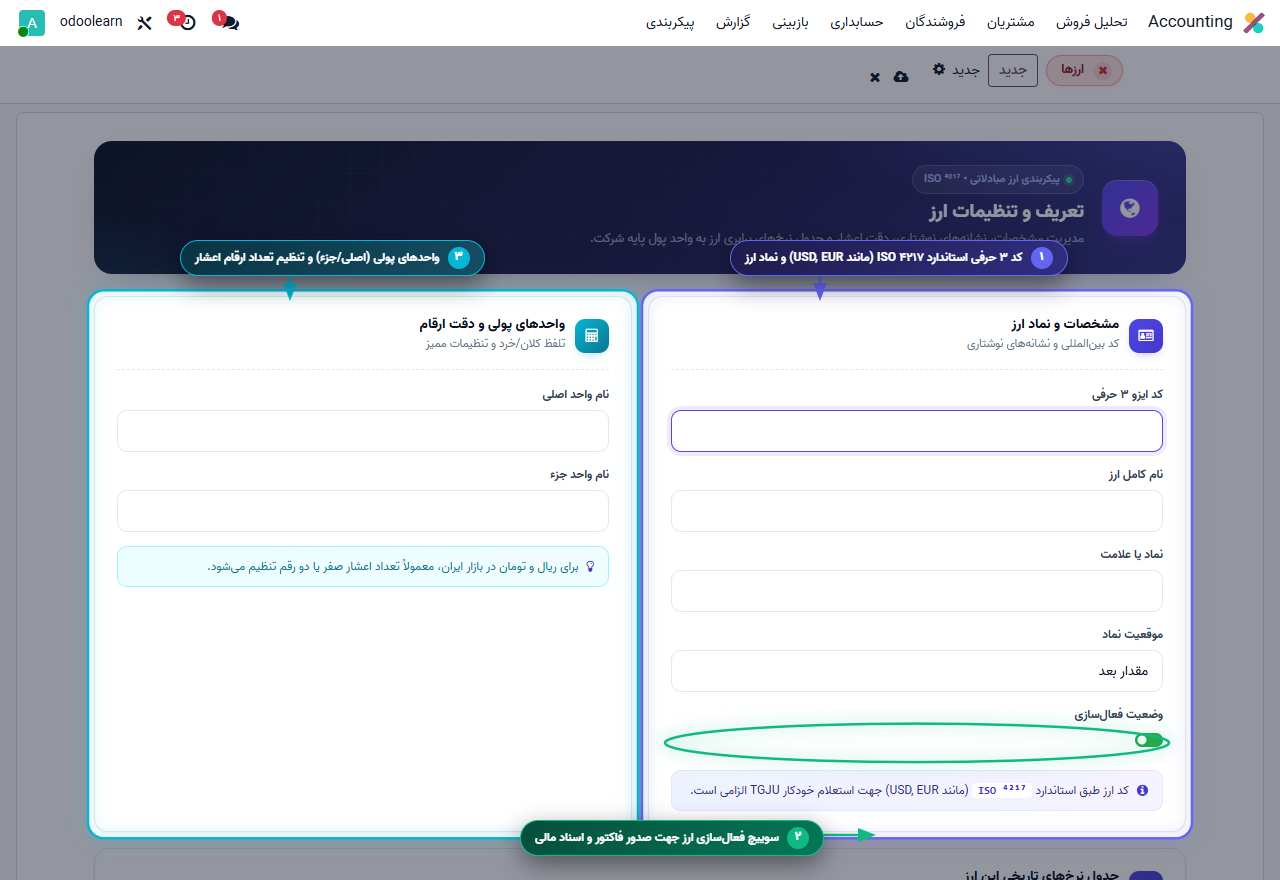1280x880 pixels.
Task: Click into the نام کامل ارز field
Action: pos(917,511)
